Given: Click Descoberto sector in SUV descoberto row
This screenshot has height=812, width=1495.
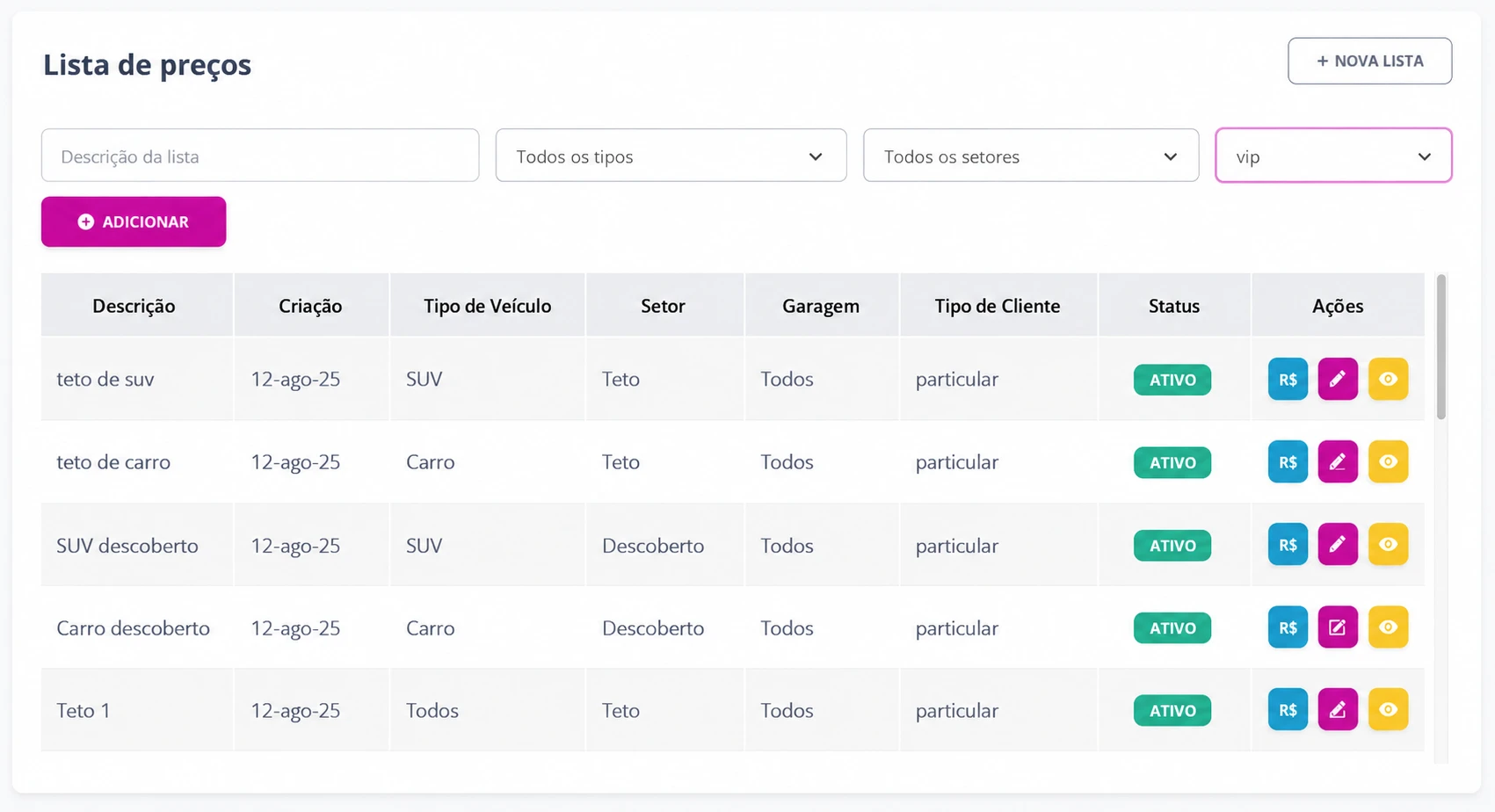Looking at the screenshot, I should point(653,546).
